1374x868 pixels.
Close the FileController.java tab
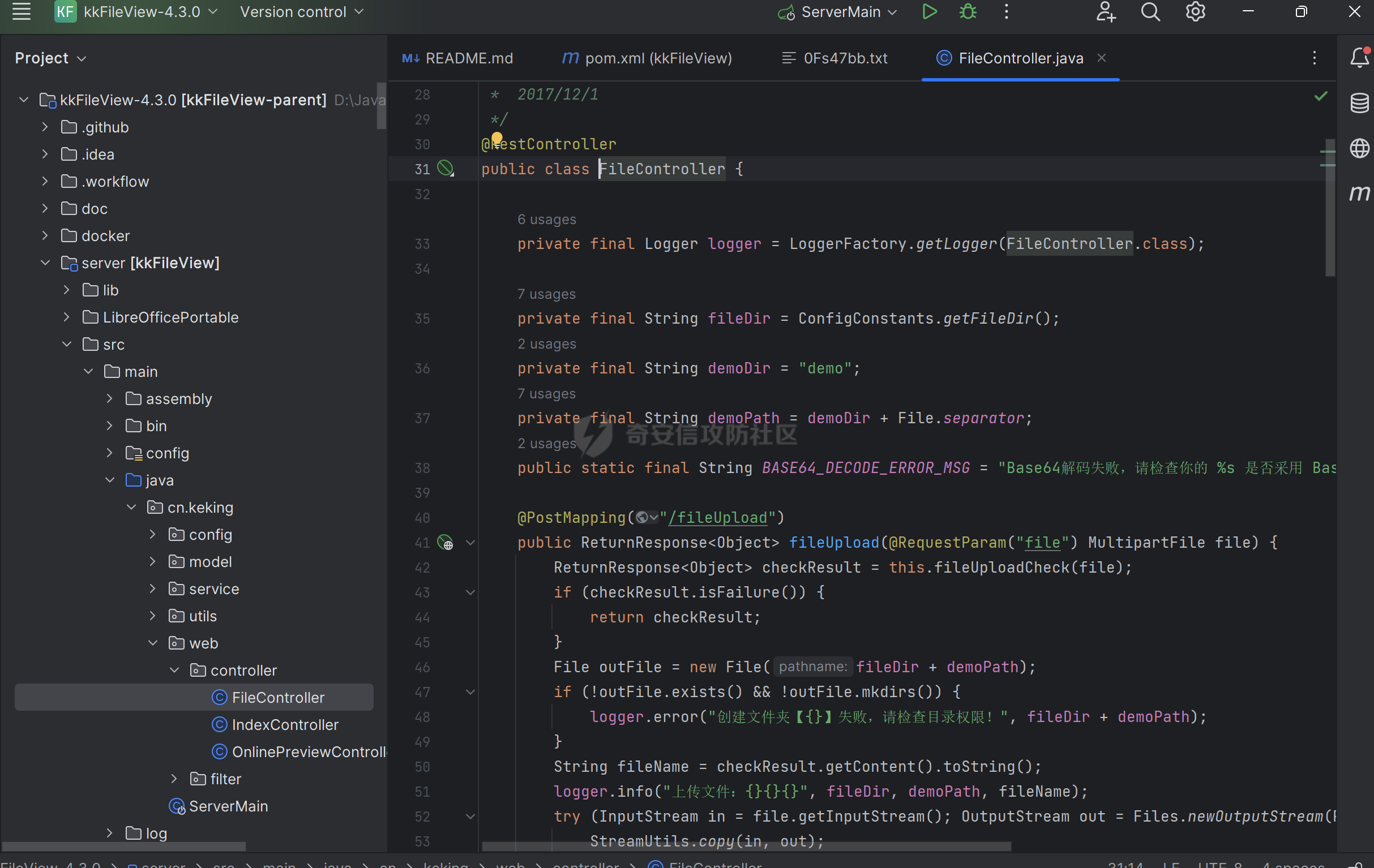(x=1102, y=58)
